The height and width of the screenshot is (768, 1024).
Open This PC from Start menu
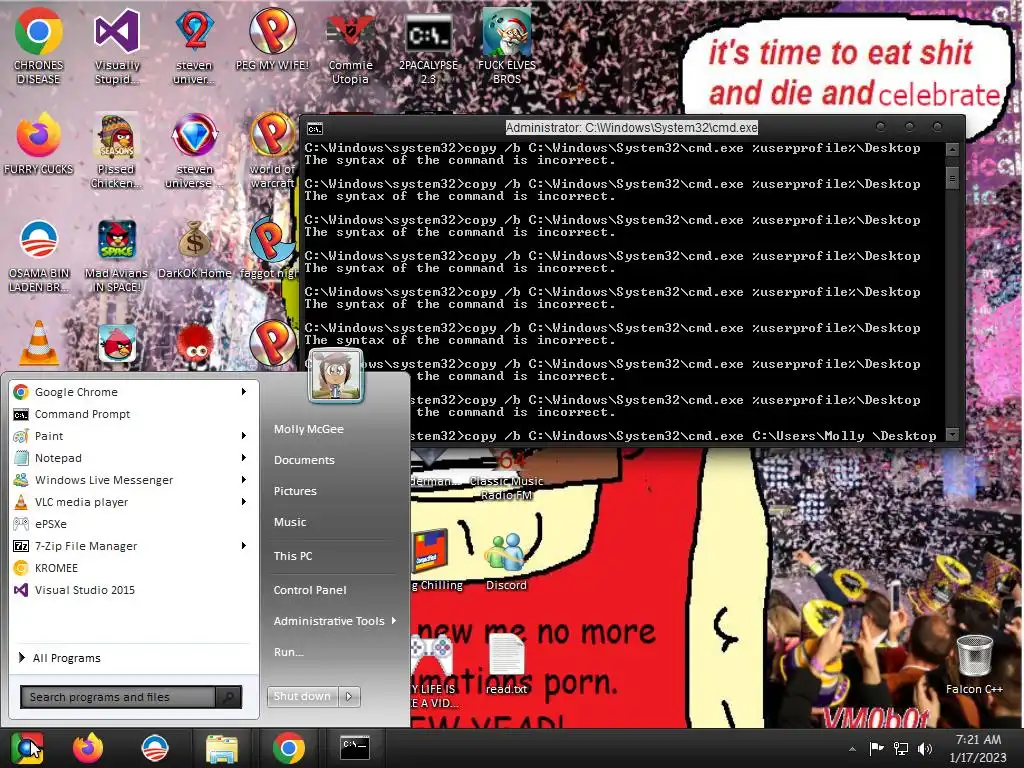[293, 556]
